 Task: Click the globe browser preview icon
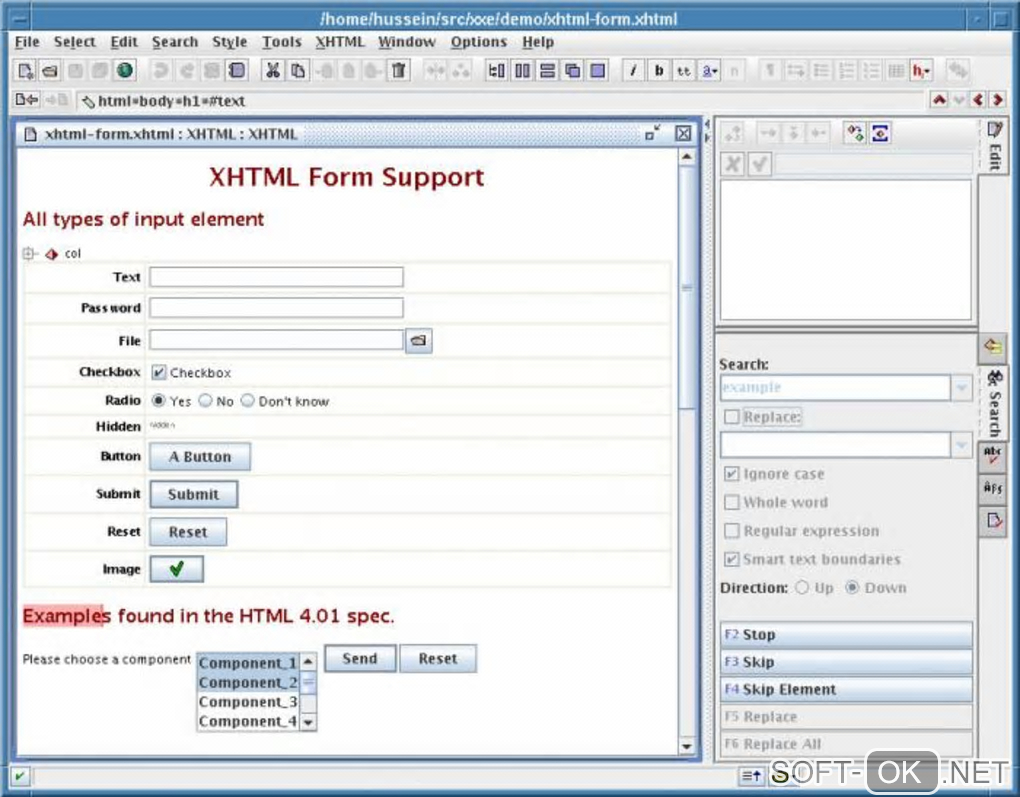[125, 70]
